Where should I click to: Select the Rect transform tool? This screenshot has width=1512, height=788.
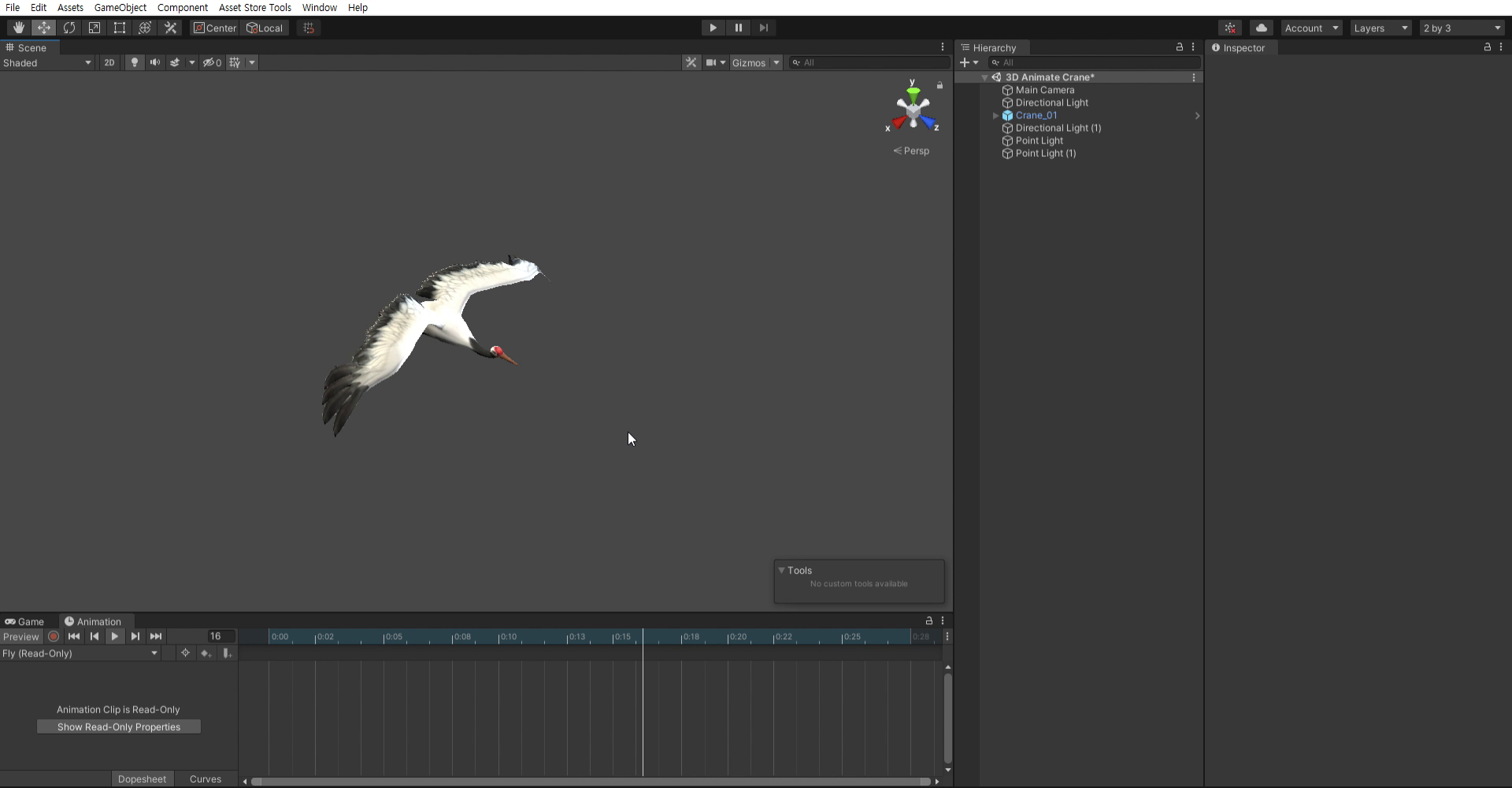[x=119, y=28]
